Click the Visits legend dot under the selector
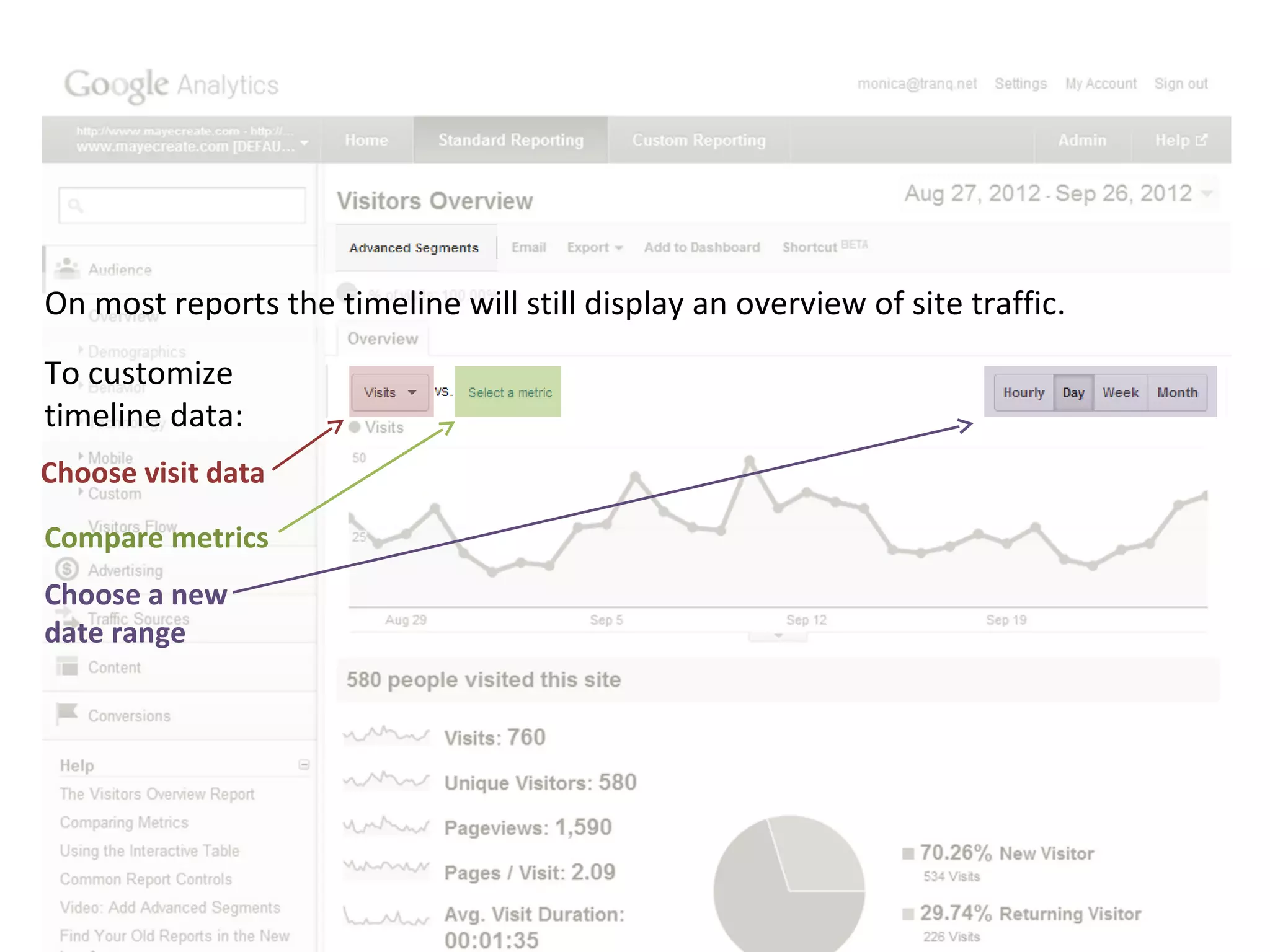The height and width of the screenshot is (952, 1270). click(355, 427)
